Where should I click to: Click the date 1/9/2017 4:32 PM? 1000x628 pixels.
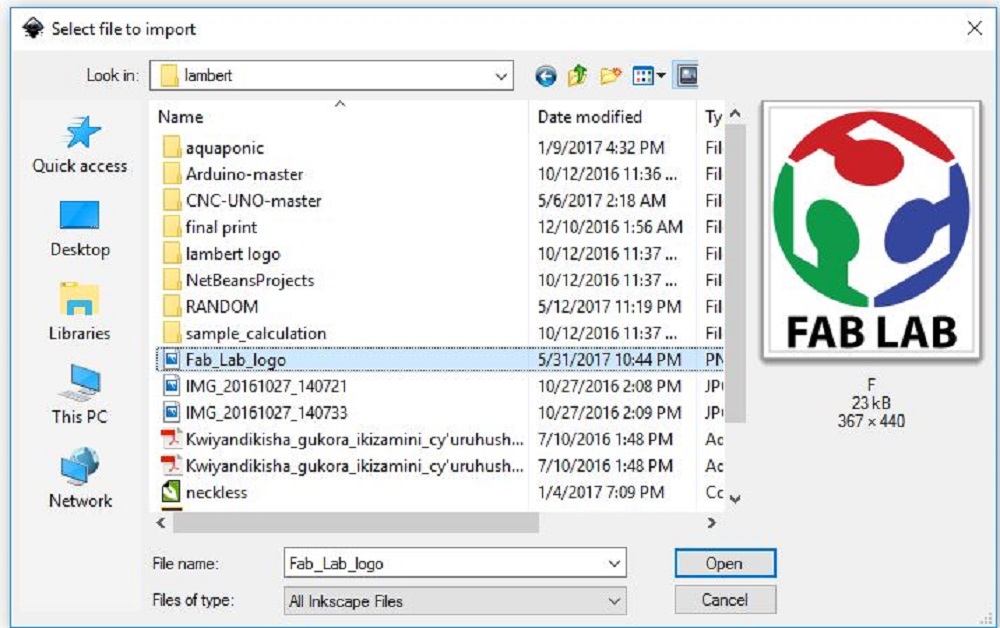pyautogui.click(x=601, y=148)
